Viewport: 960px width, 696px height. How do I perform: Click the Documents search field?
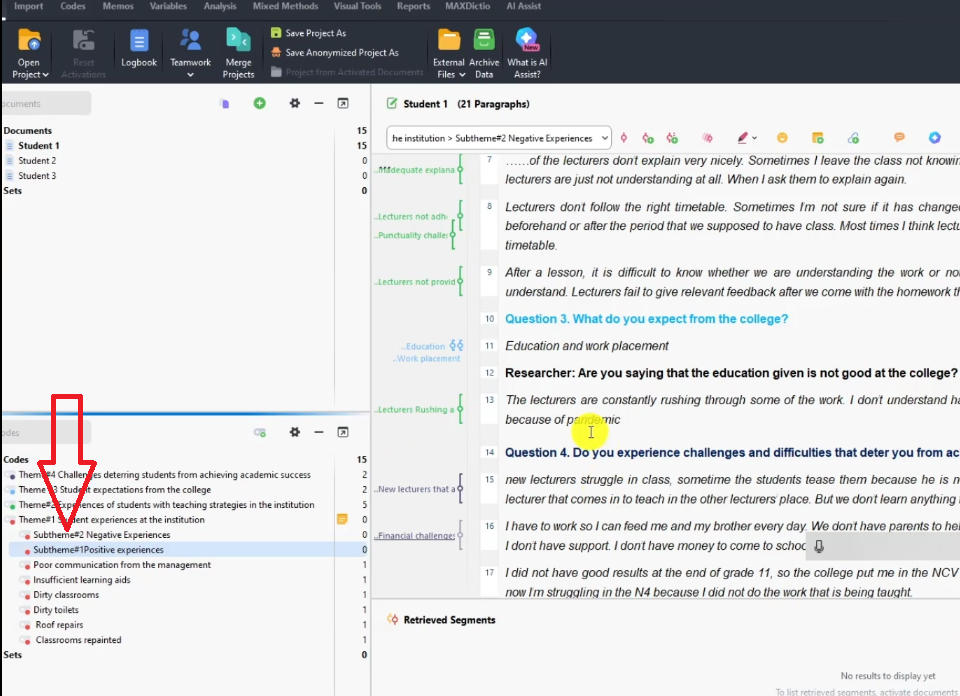[x=46, y=103]
